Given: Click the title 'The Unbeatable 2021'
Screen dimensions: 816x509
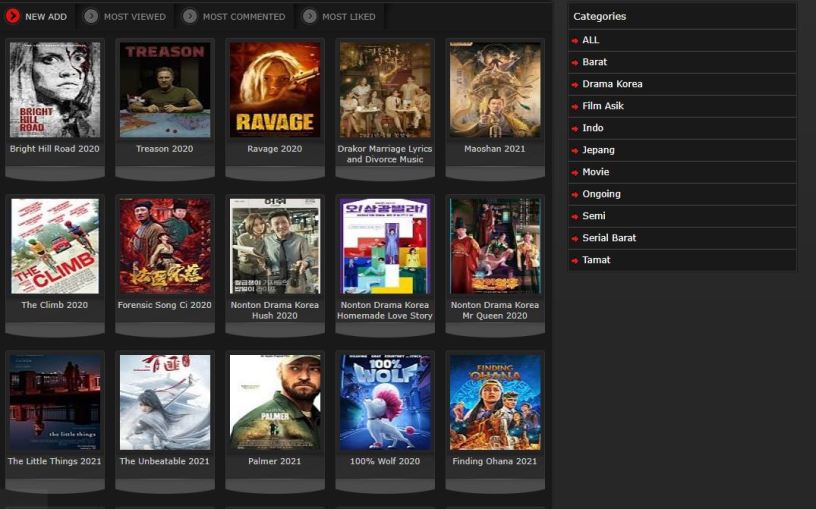Looking at the screenshot, I should 164,461.
